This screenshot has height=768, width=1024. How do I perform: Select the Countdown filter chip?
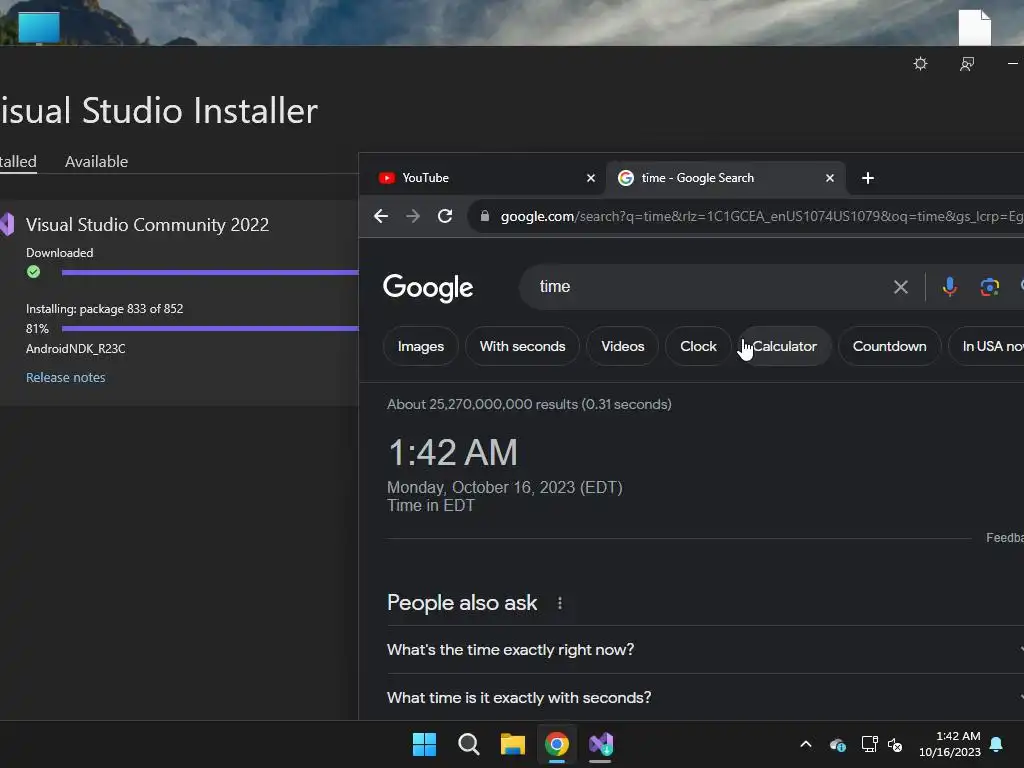pos(889,346)
